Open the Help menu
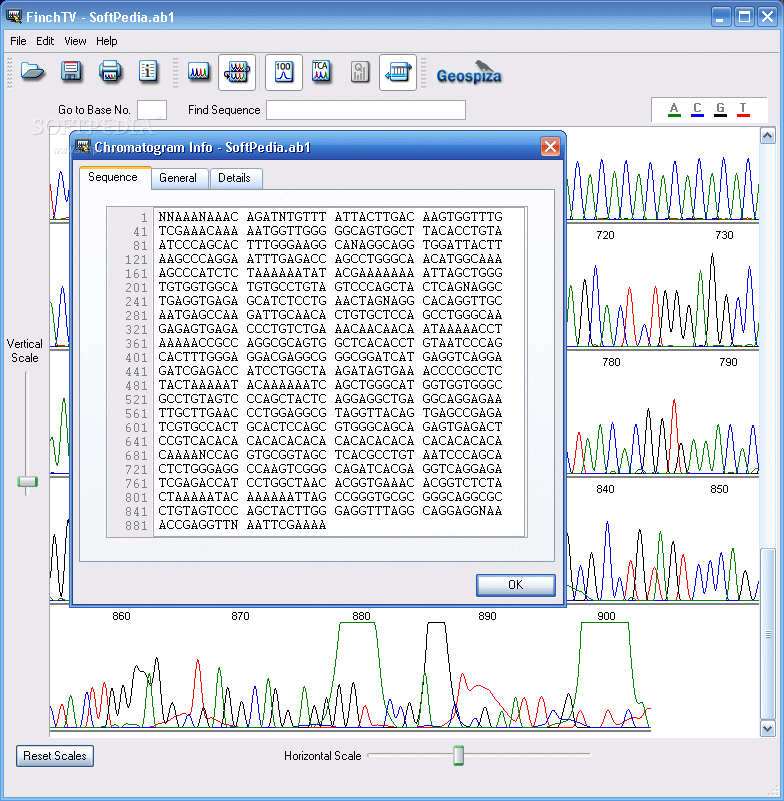This screenshot has width=784, height=801. coord(107,41)
